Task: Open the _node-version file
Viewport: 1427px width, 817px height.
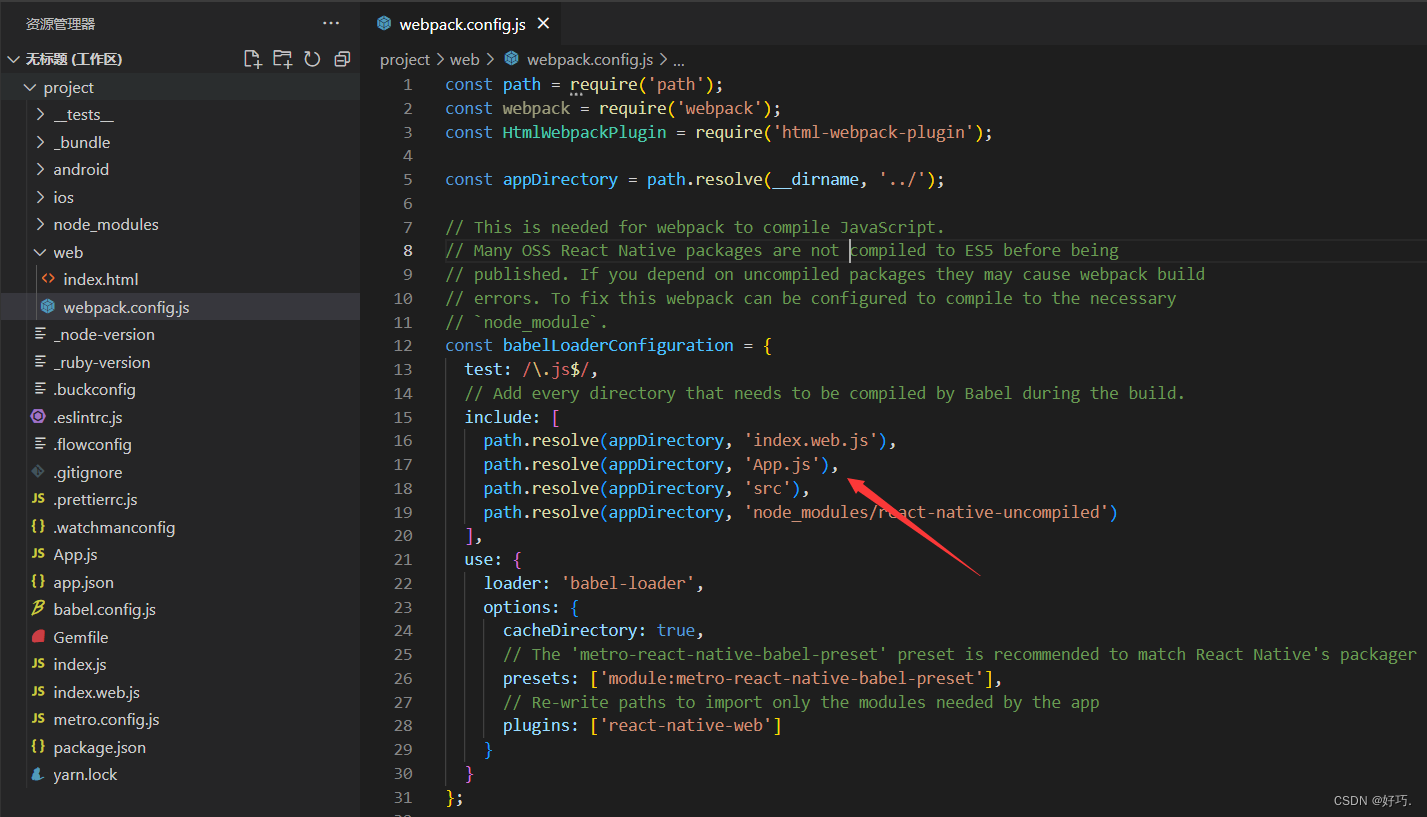Action: point(180,335)
